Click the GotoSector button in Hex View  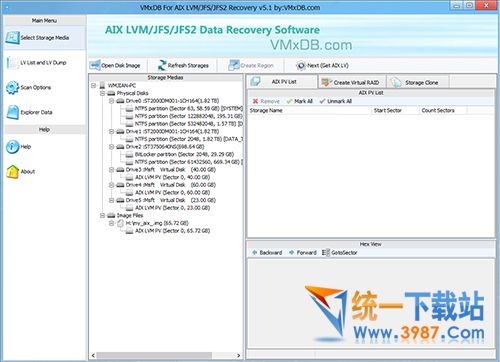coord(339,253)
